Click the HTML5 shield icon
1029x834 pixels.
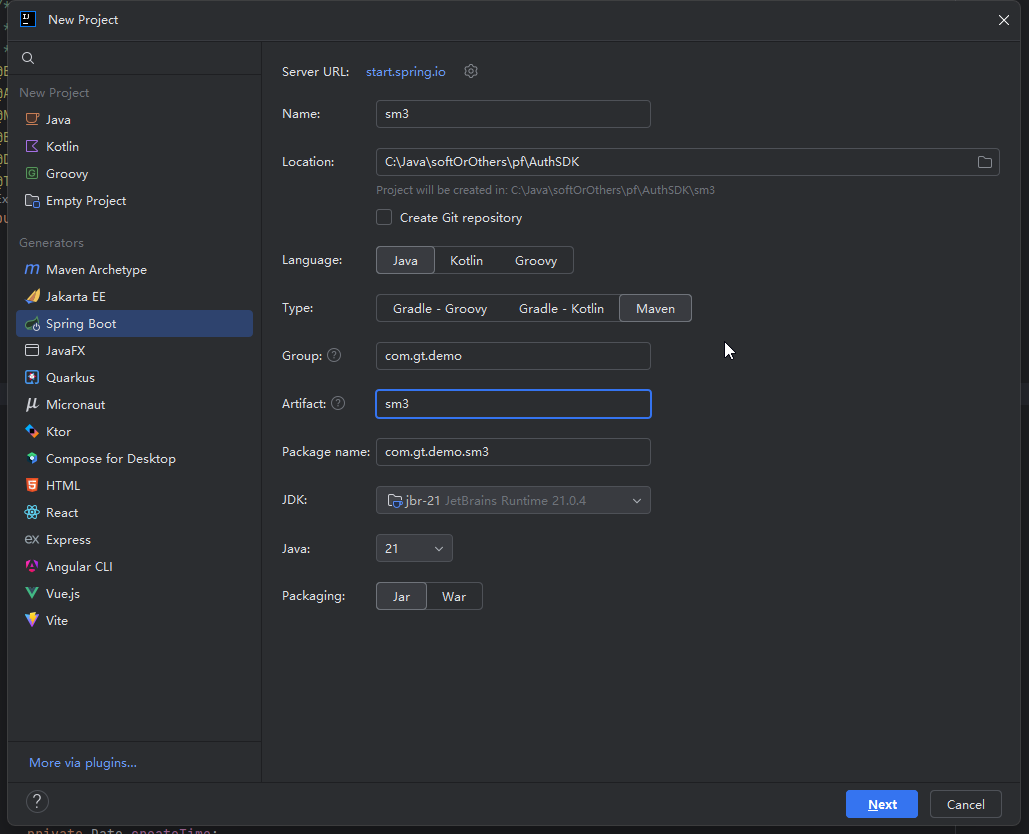tap(32, 485)
